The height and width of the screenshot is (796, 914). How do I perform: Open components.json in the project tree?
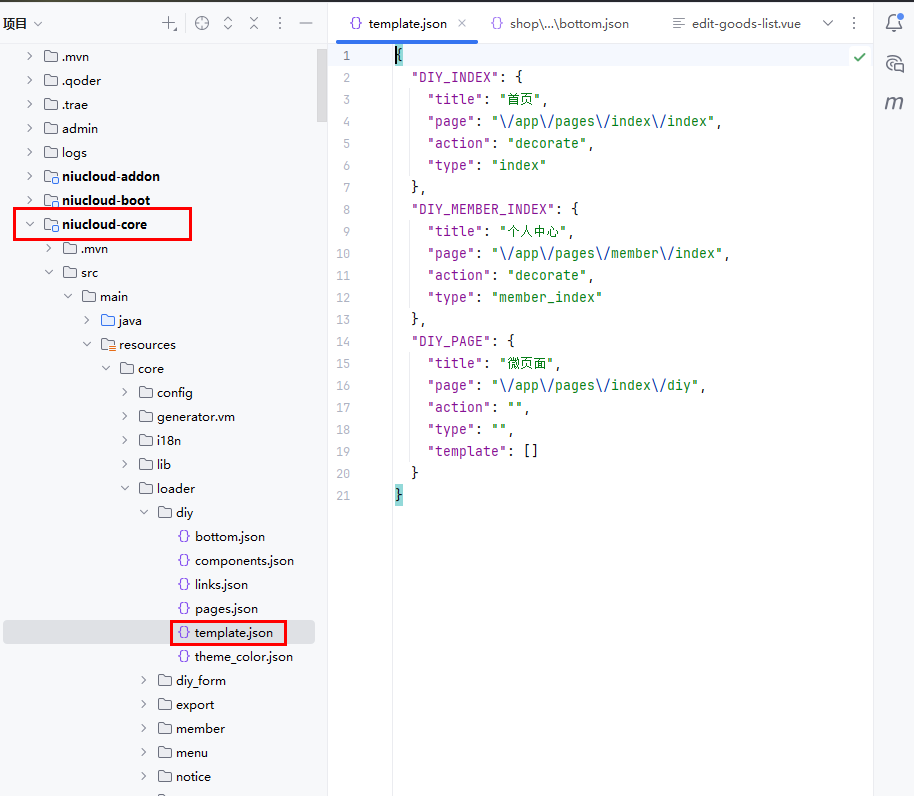(x=243, y=561)
